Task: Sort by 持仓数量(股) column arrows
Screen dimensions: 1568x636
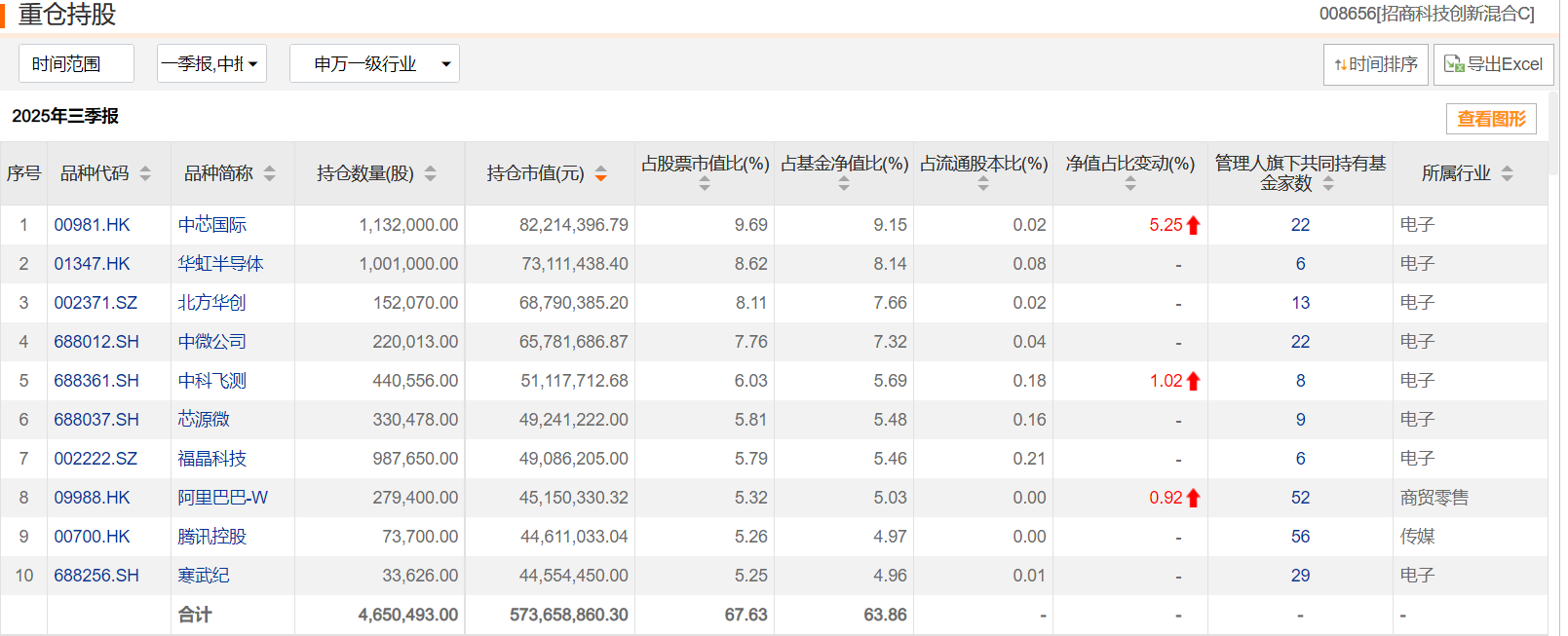Action: [x=431, y=173]
